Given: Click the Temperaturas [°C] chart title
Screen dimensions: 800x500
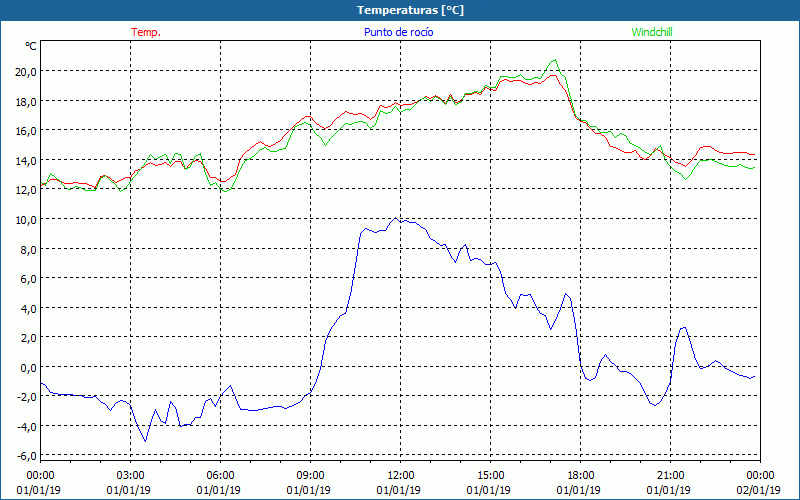Looking at the screenshot, I should point(410,10).
